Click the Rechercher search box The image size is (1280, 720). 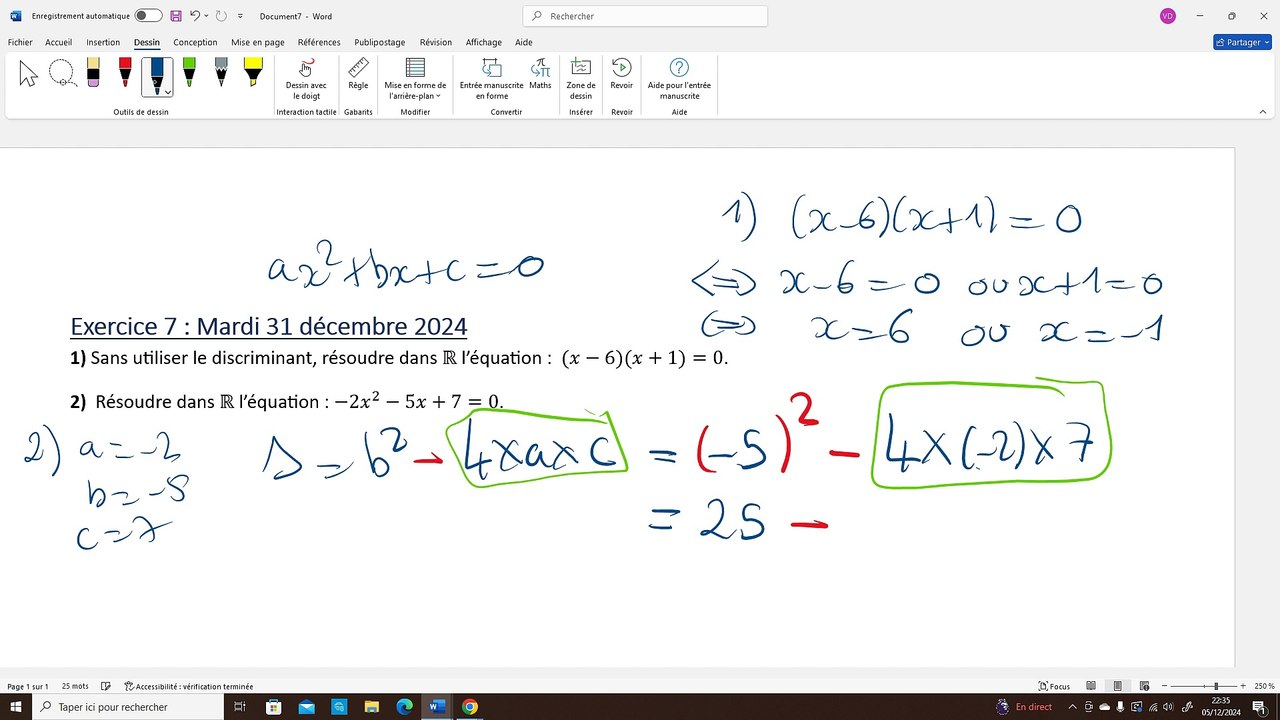click(x=645, y=16)
